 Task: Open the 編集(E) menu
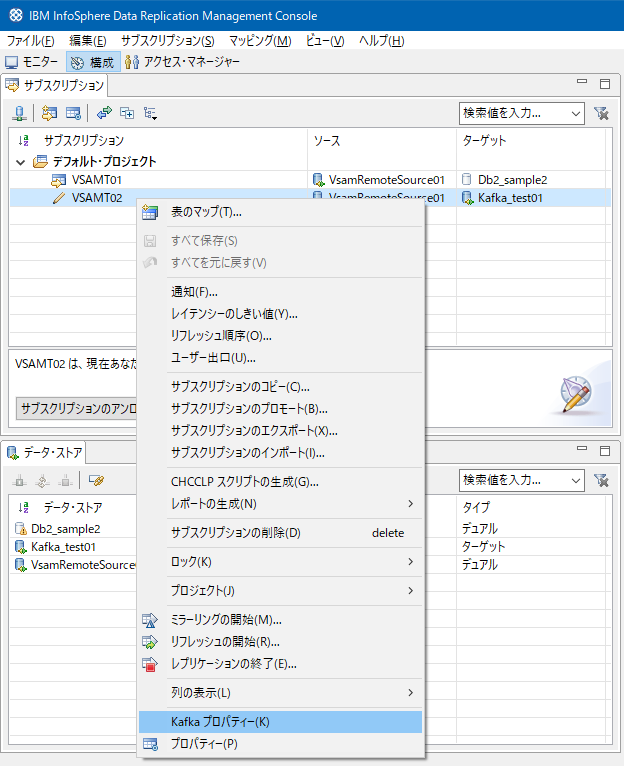coord(88,41)
